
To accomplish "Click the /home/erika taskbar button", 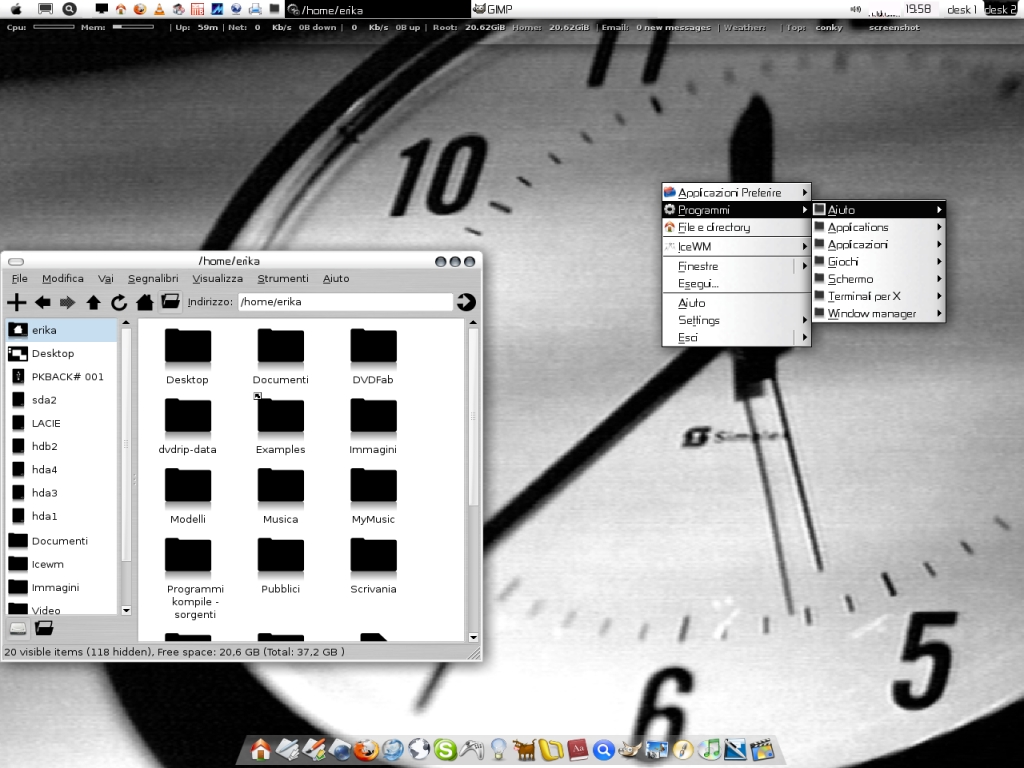I will click(x=377, y=9).
